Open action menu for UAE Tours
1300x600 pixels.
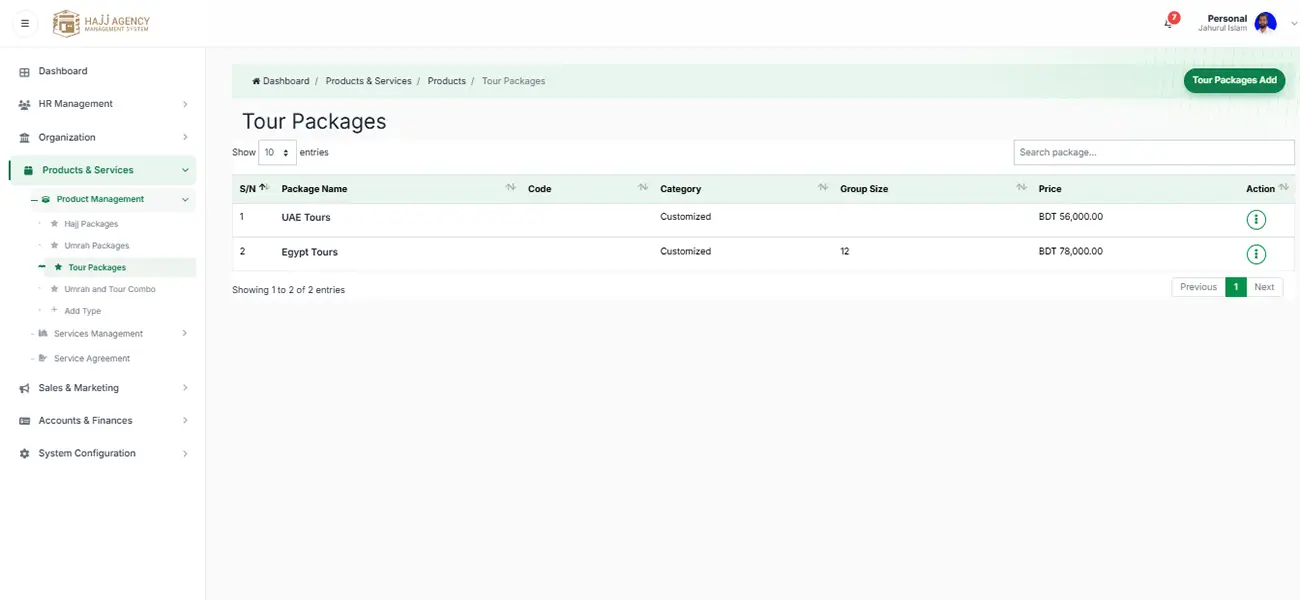(1256, 220)
